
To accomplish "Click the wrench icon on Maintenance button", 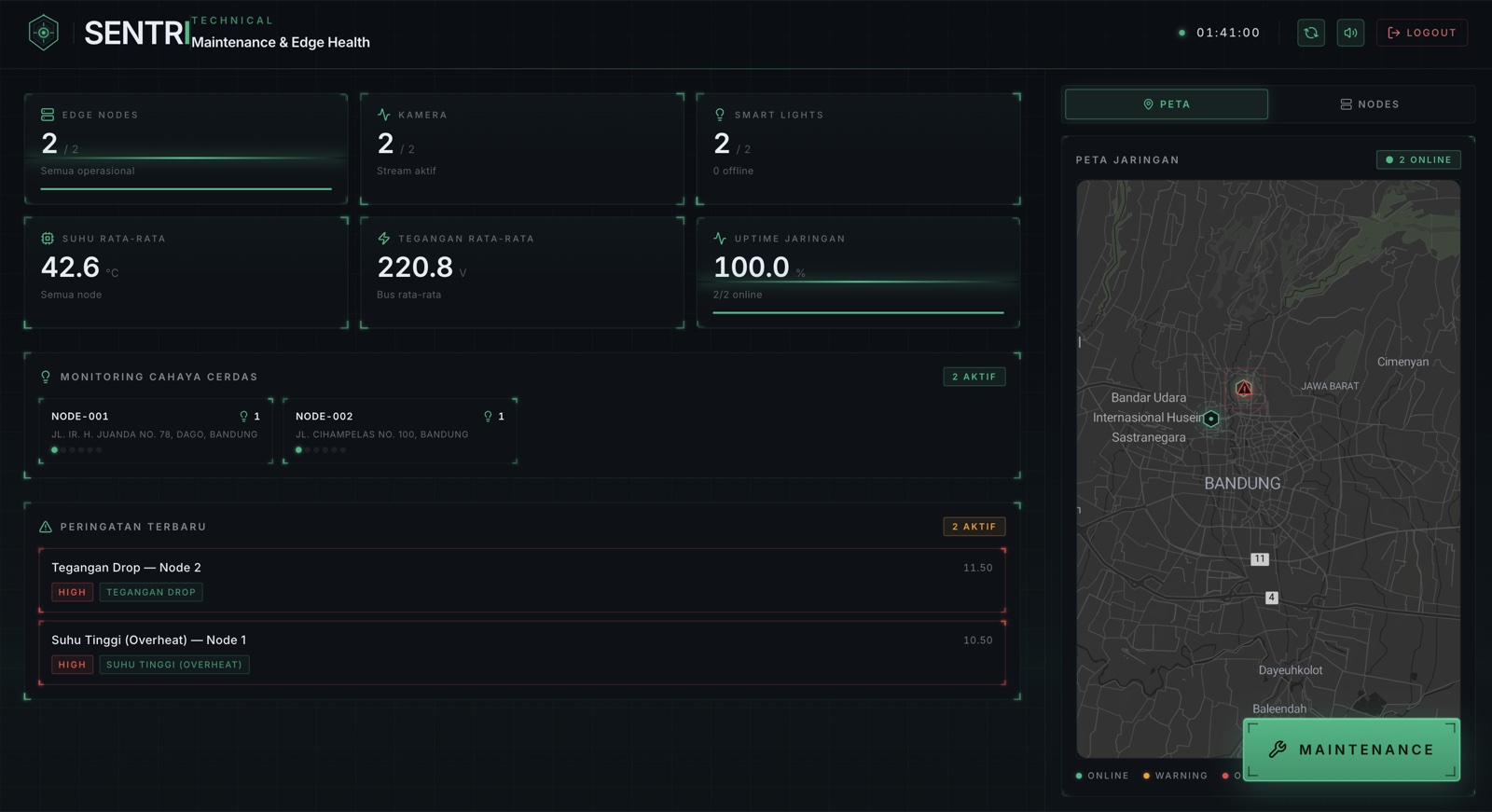I will pos(1278,750).
